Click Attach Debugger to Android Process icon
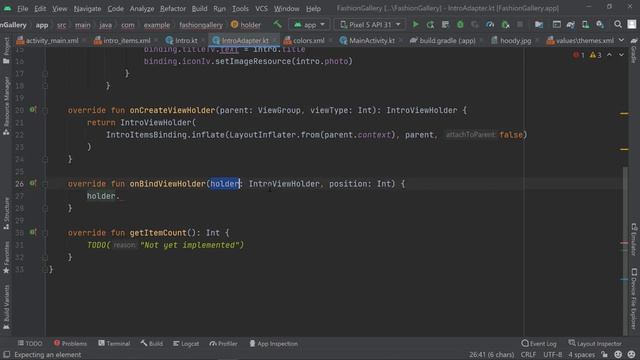 click(x=505, y=24)
